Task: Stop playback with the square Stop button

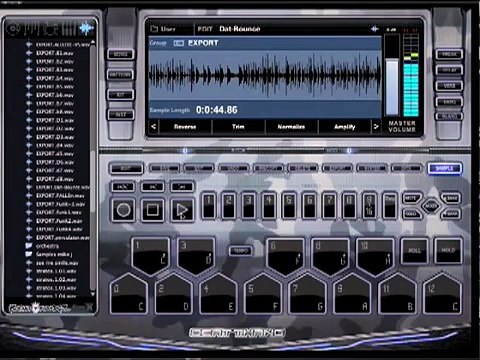Action: coord(153,210)
